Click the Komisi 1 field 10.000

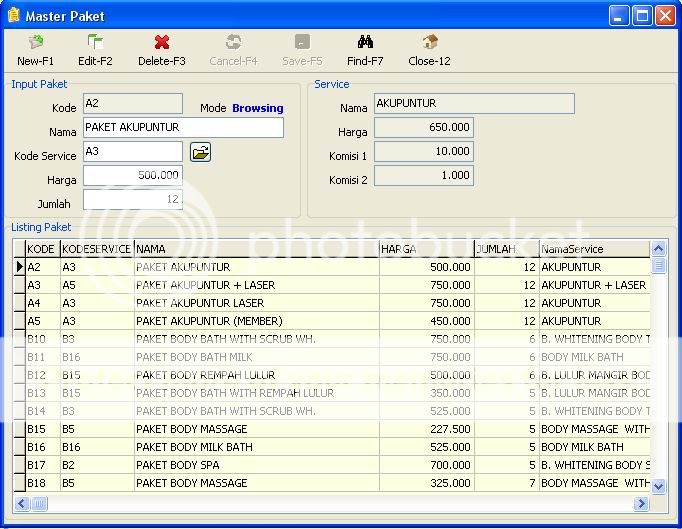[x=424, y=151]
